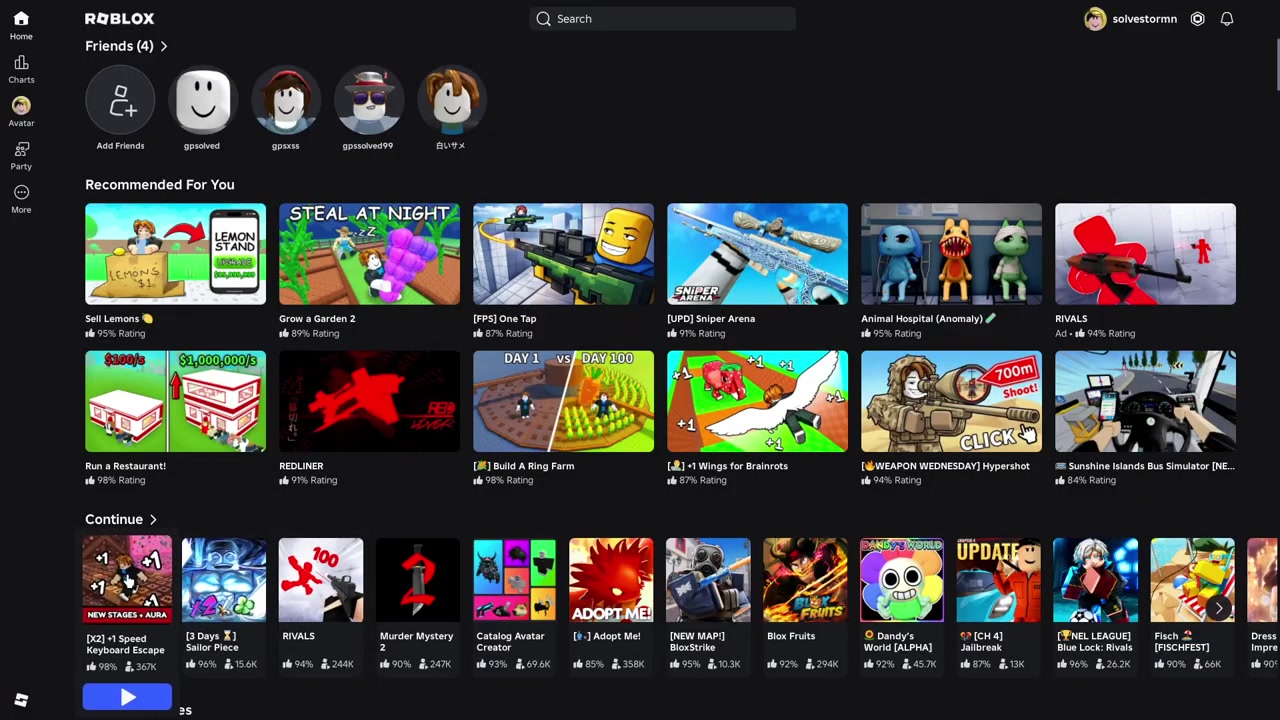Open friend gpsxss's avatar
The width and height of the screenshot is (1280, 720).
coord(286,100)
